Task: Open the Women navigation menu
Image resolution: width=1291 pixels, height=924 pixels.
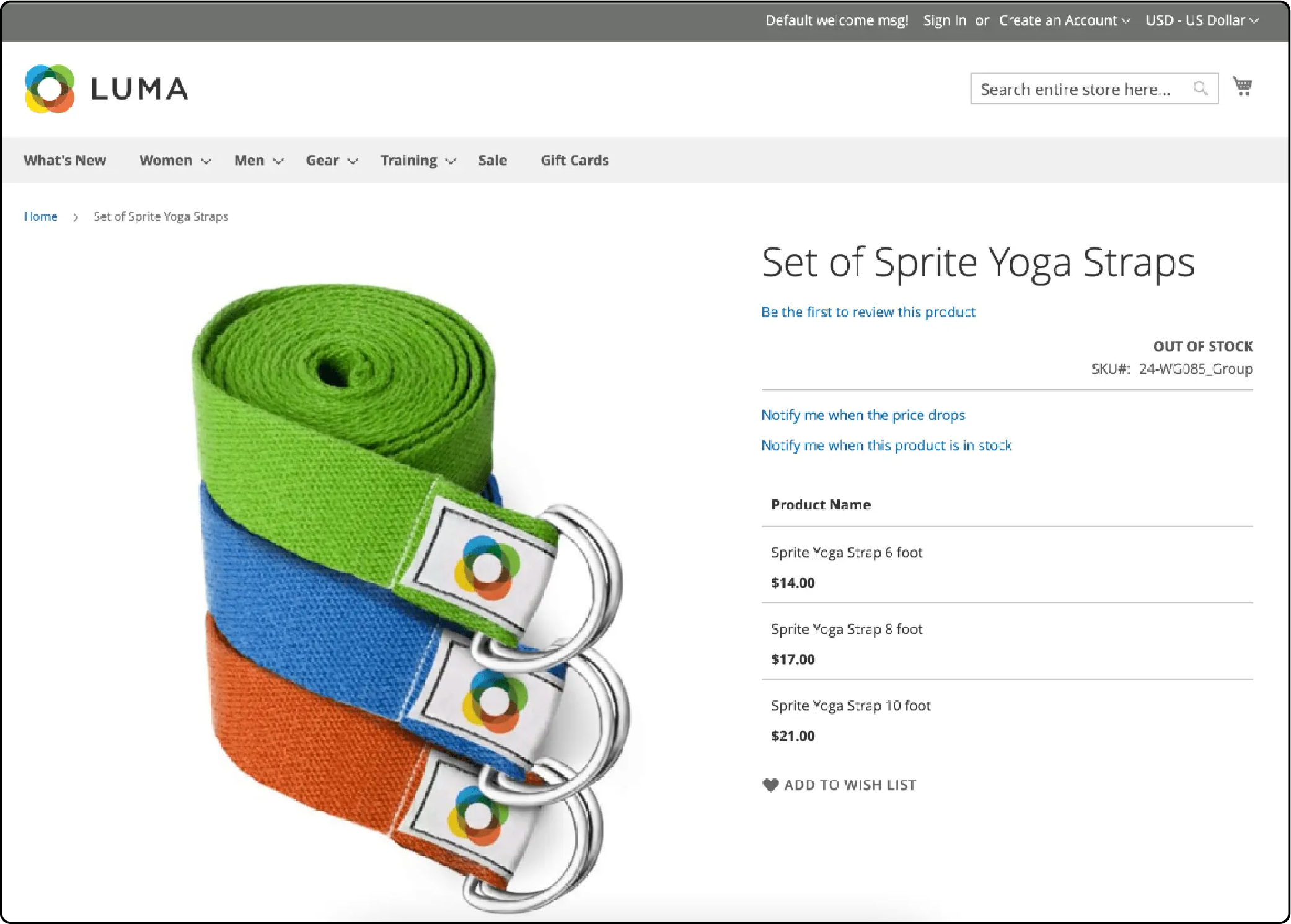Action: point(175,160)
